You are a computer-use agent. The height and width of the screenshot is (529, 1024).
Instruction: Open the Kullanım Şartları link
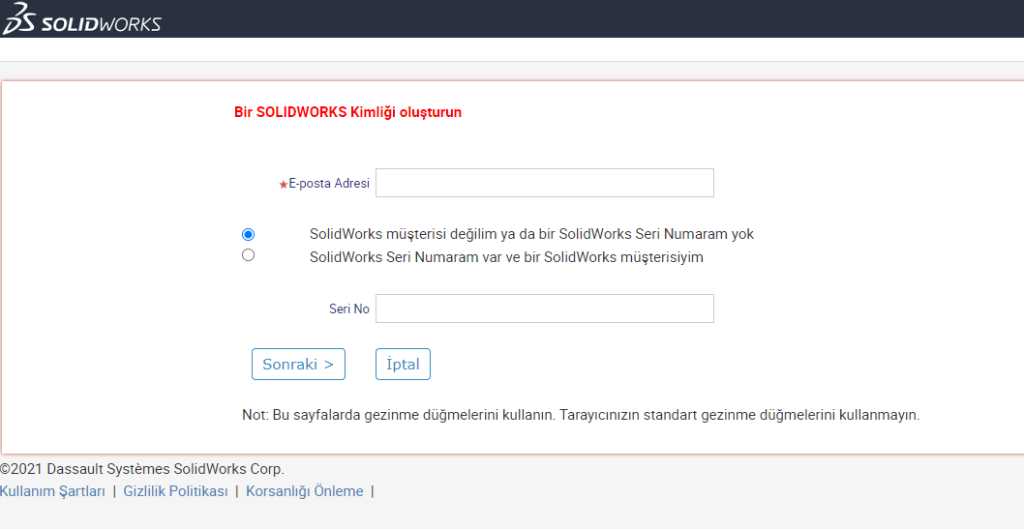pos(53,491)
